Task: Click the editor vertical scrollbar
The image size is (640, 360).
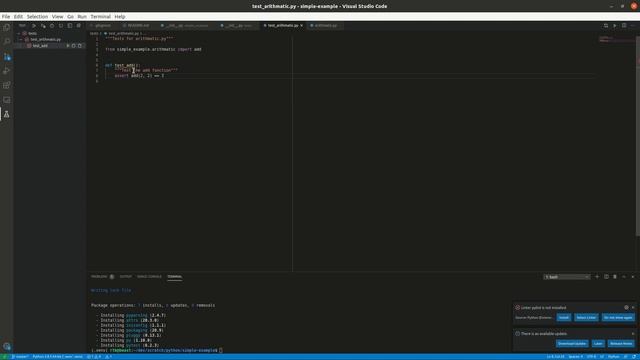Action: pyautogui.click(x=638, y=136)
